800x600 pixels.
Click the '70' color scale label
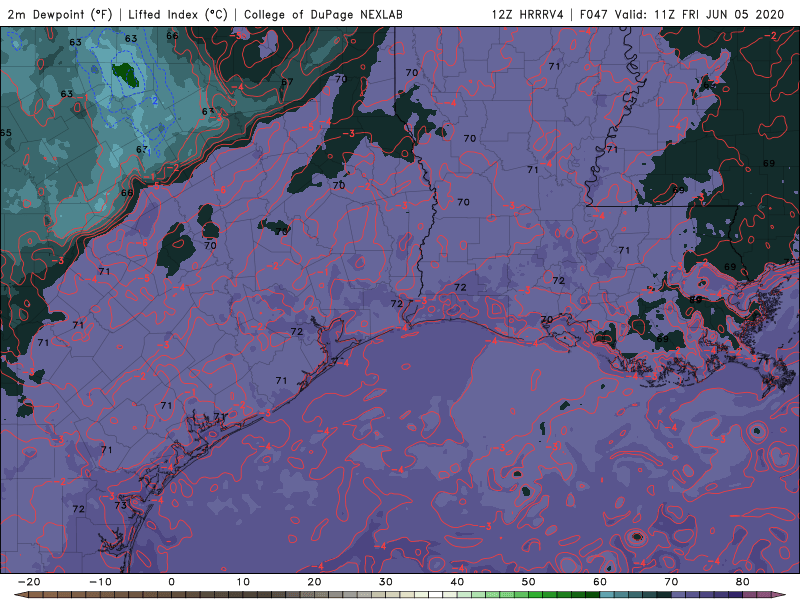coord(671,582)
